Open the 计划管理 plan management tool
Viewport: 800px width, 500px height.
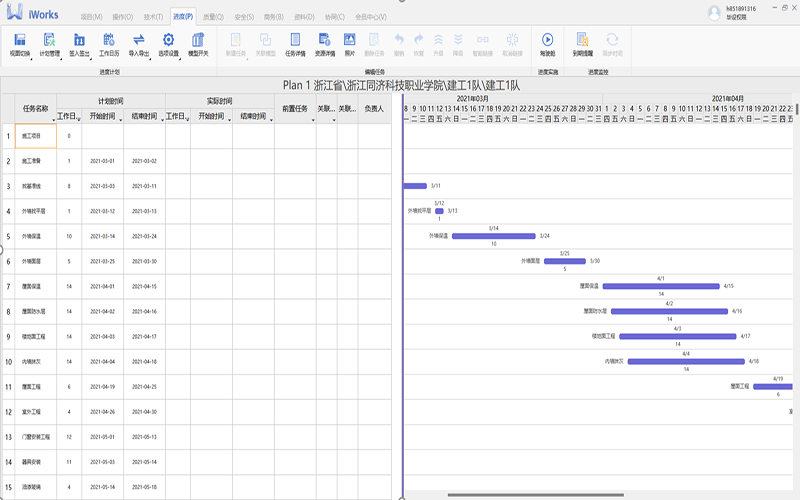pyautogui.click(x=49, y=45)
